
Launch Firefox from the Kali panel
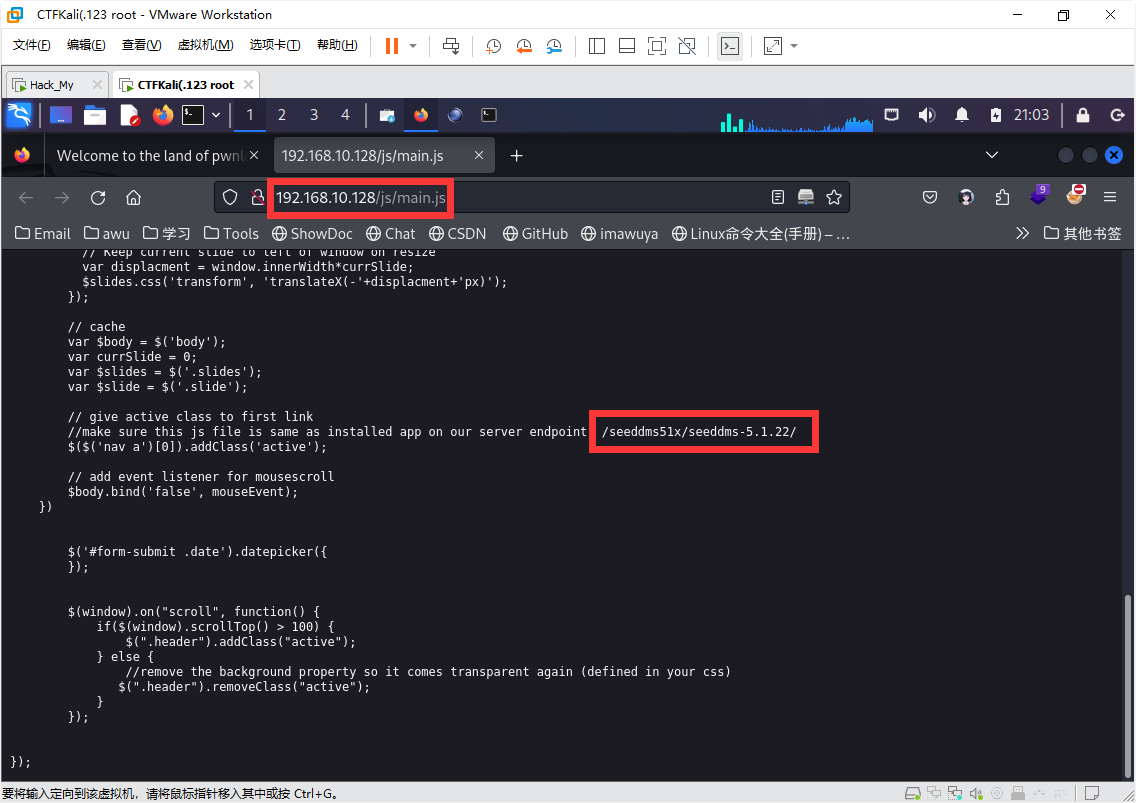click(x=163, y=115)
